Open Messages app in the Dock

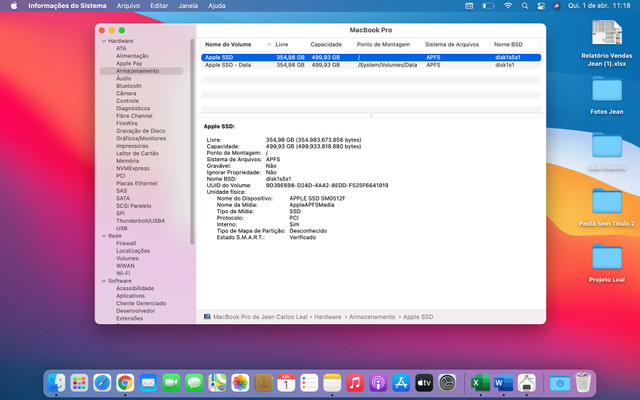[x=194, y=383]
